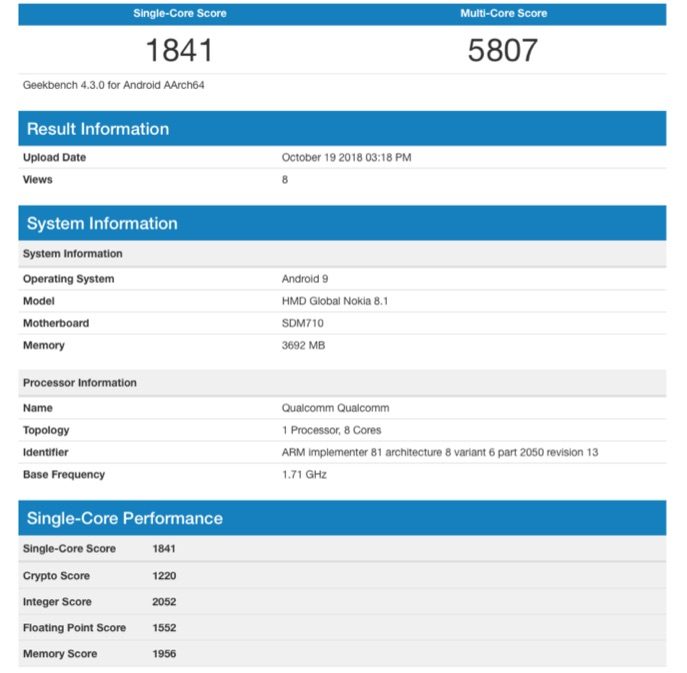Click the Geekbench 4.3.0 for Android text
Viewport: 687px width, 673px height.
[x=114, y=86]
